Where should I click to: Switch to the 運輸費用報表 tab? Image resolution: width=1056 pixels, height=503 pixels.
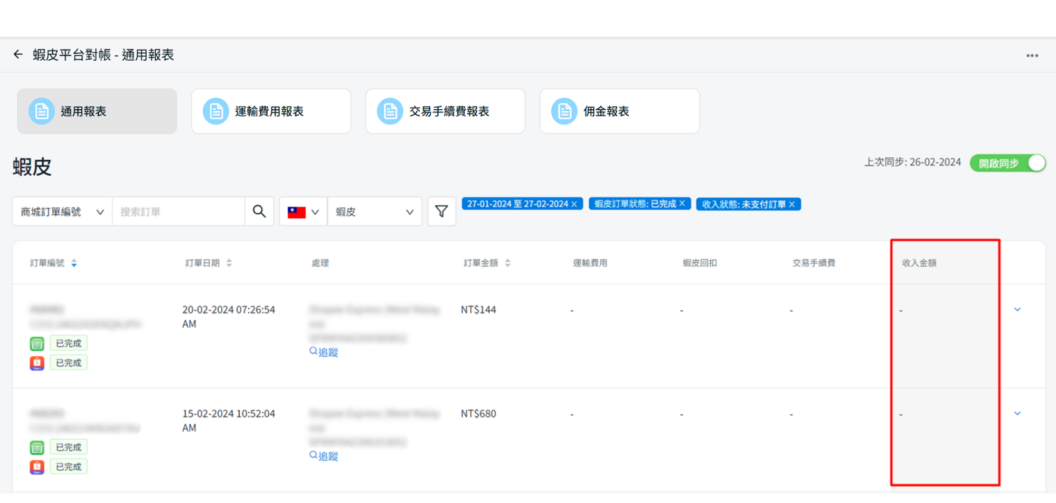tap(272, 112)
